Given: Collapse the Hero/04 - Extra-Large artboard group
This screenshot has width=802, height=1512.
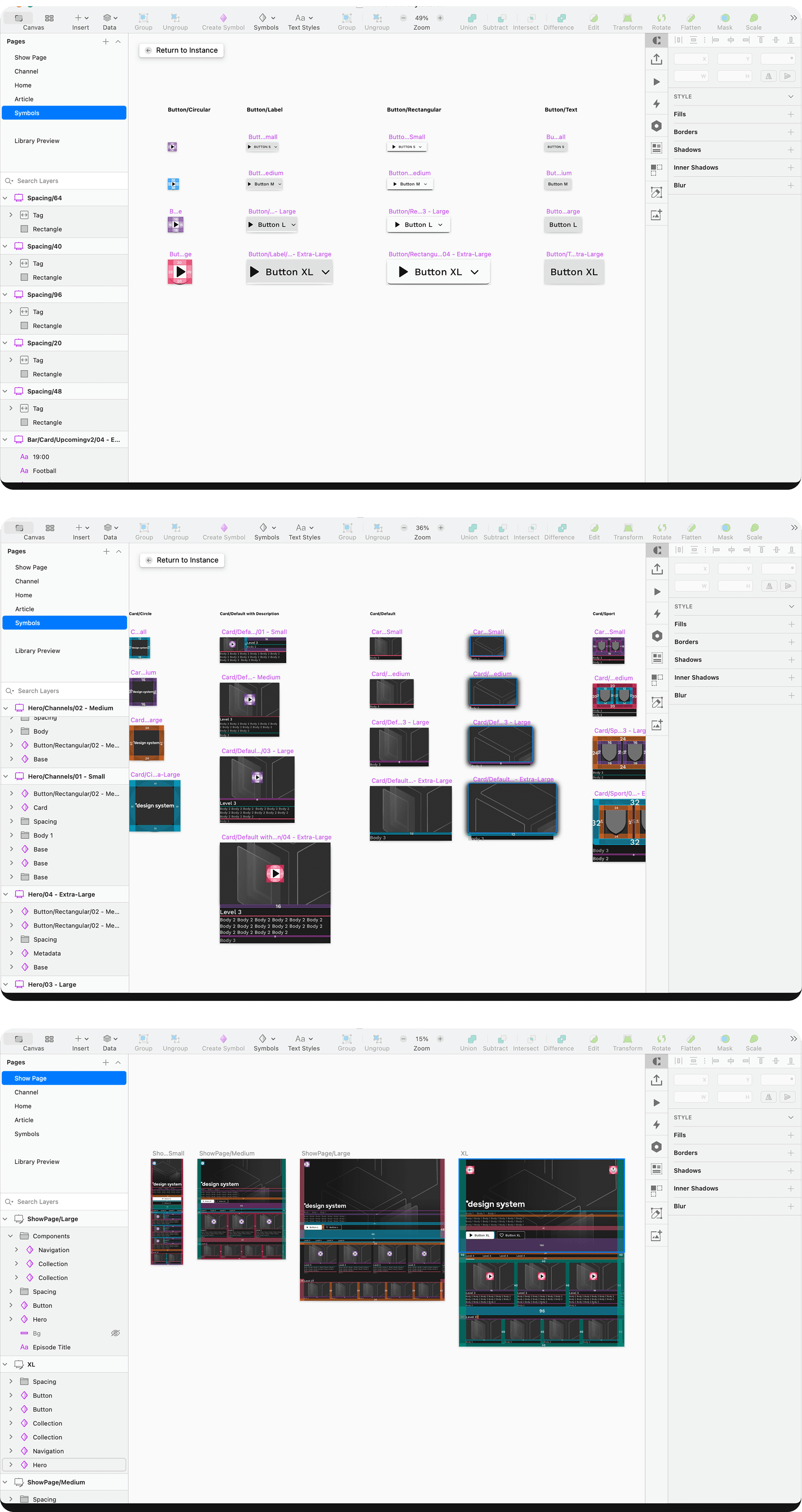Looking at the screenshot, I should click(x=6, y=895).
